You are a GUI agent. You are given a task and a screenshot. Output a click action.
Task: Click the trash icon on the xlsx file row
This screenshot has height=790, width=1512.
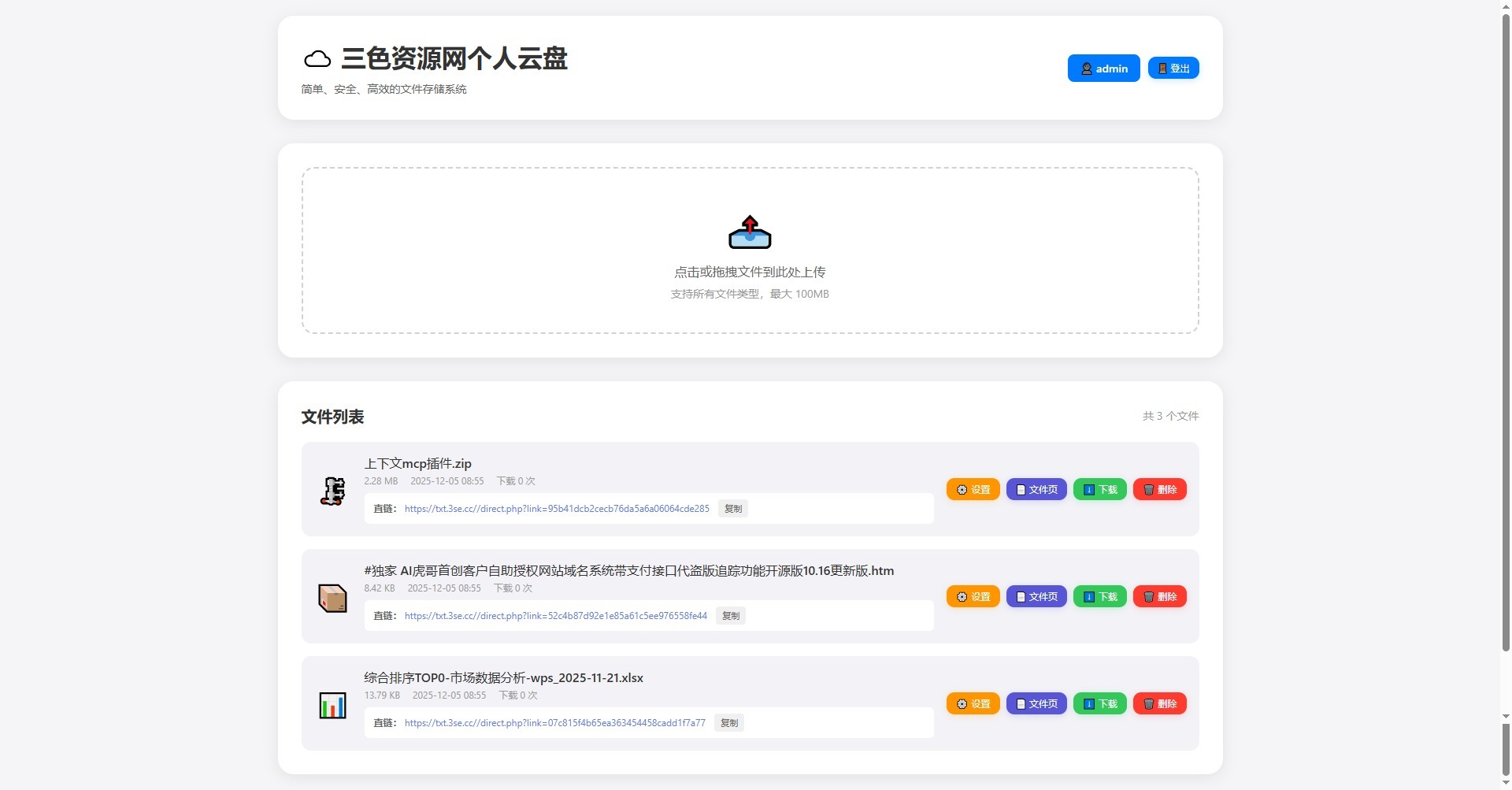point(1147,703)
